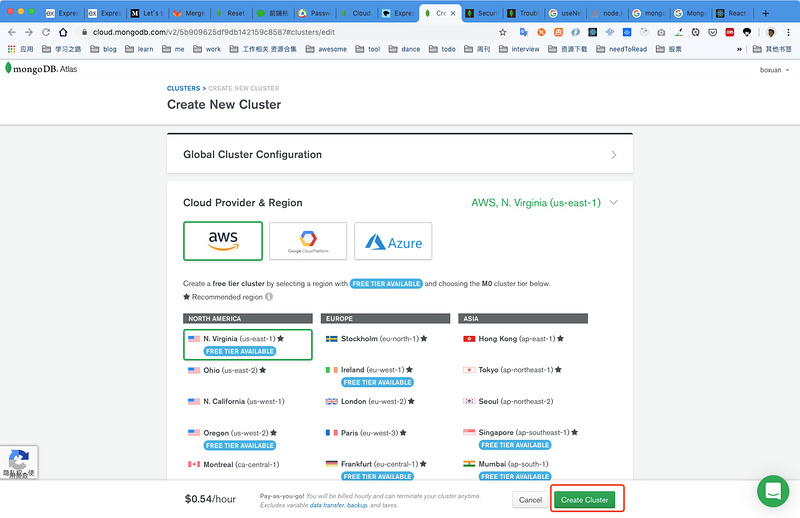Open the apps shortcut in bookmarks bar

click(20, 49)
